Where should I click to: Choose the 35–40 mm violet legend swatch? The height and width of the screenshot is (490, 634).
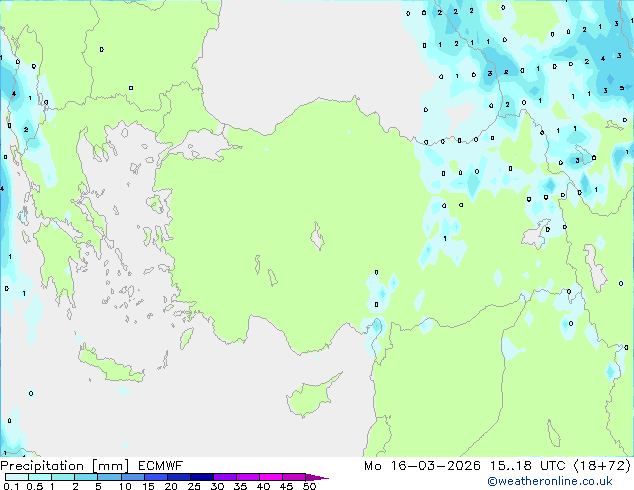coord(247,477)
